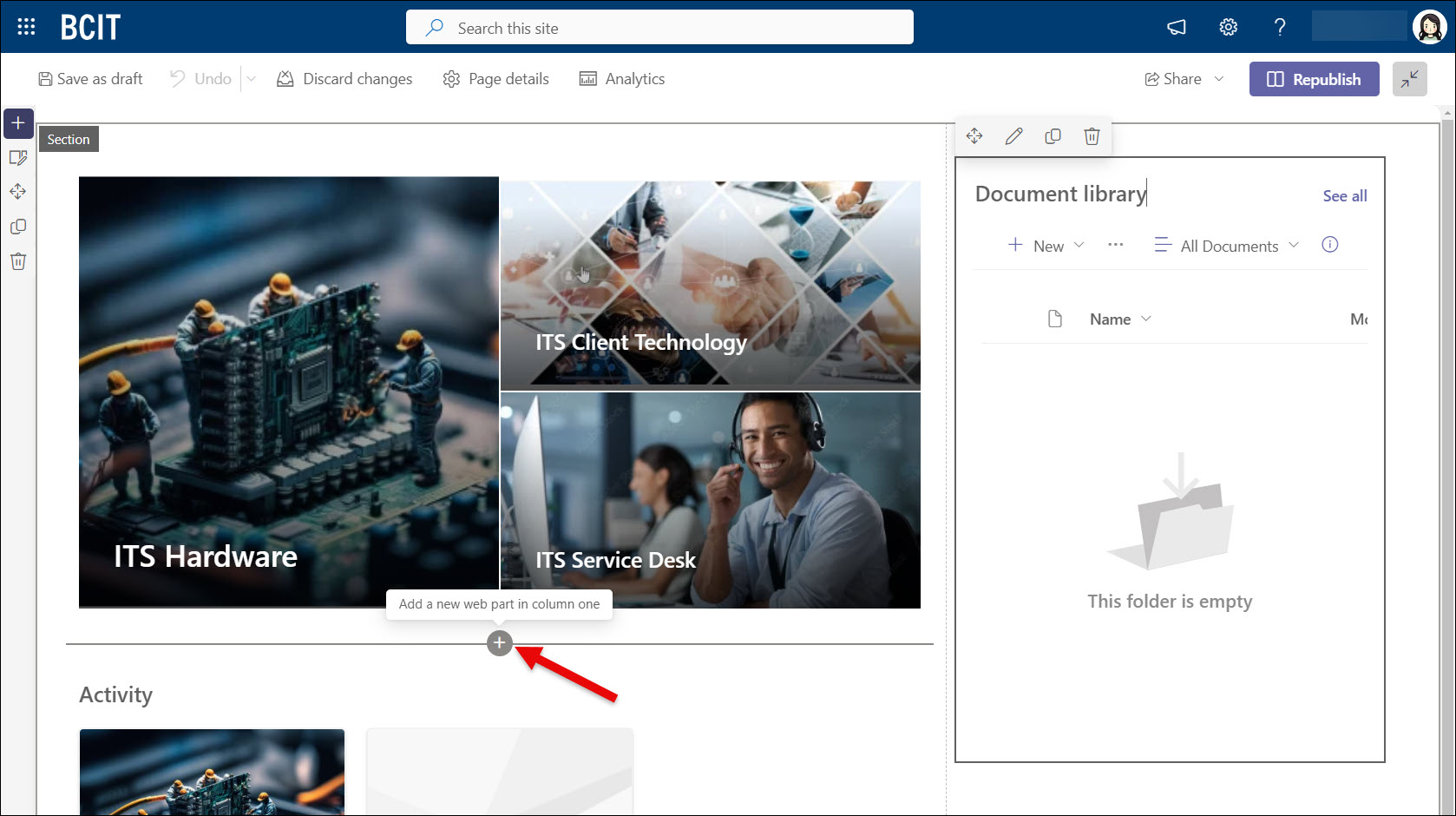Open the ITS Client Technology tile
This screenshot has width=1456, height=816.
click(x=711, y=285)
